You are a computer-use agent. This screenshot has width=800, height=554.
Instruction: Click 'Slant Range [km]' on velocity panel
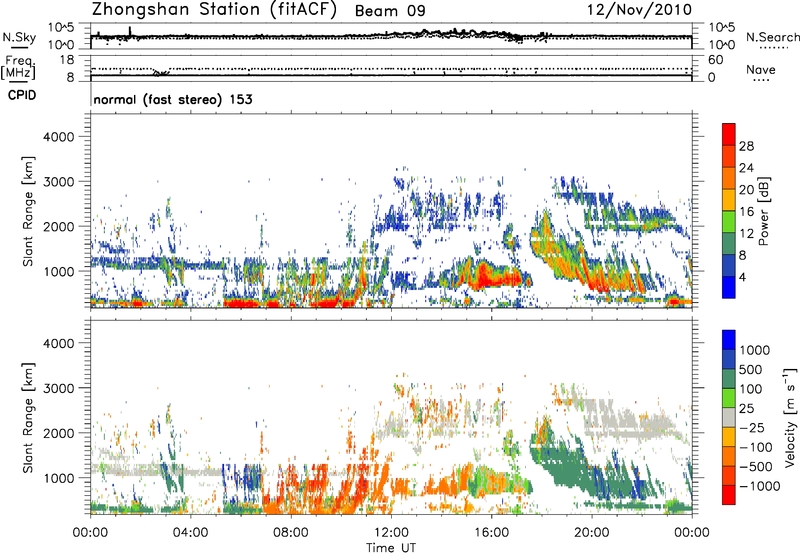(28, 418)
